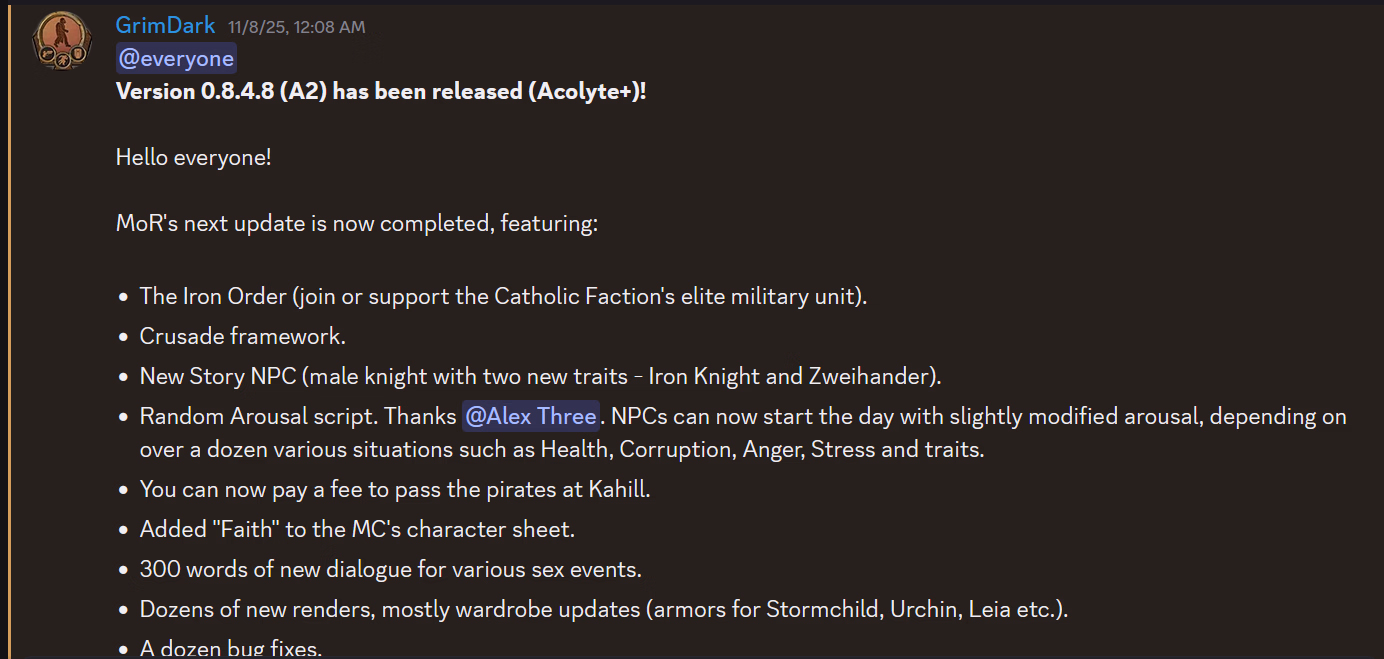Click the "Crusade framework." bullet line
This screenshot has height=659, width=1384.
click(243, 336)
